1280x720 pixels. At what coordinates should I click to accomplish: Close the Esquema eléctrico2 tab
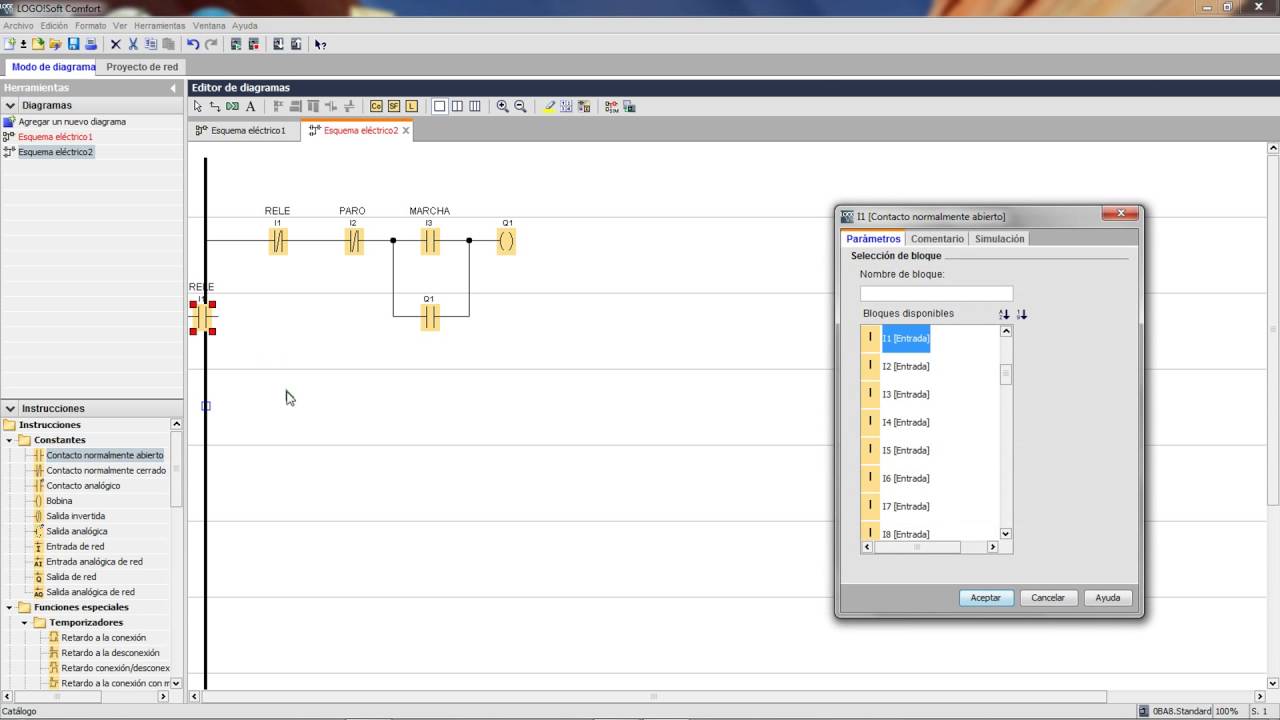406,131
